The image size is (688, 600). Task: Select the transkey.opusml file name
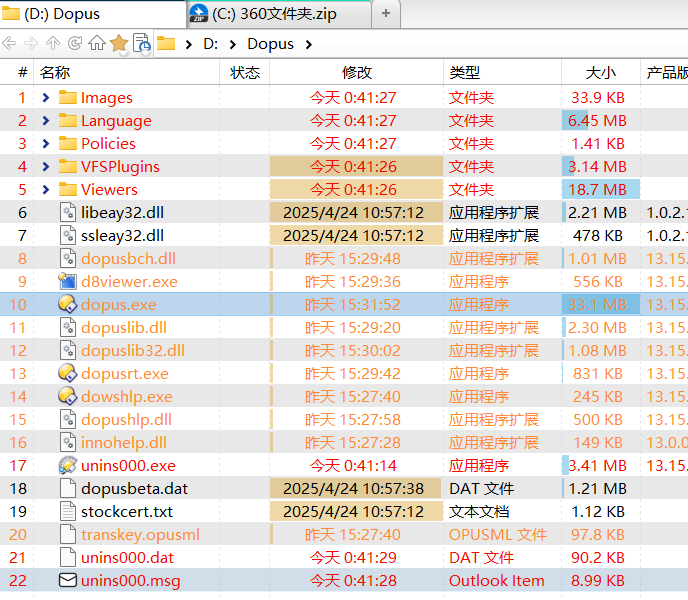tap(140, 535)
